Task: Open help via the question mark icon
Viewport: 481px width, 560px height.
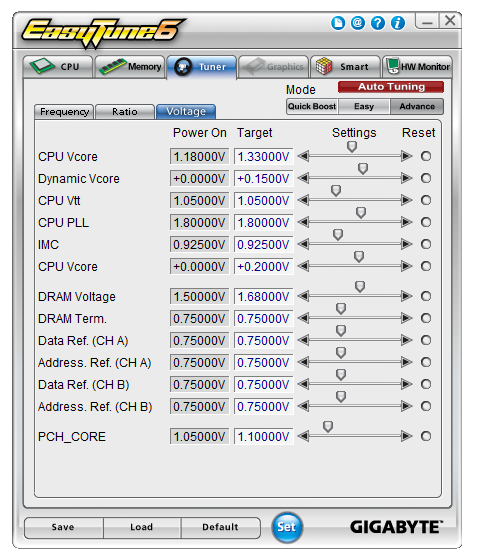Action: [x=377, y=23]
